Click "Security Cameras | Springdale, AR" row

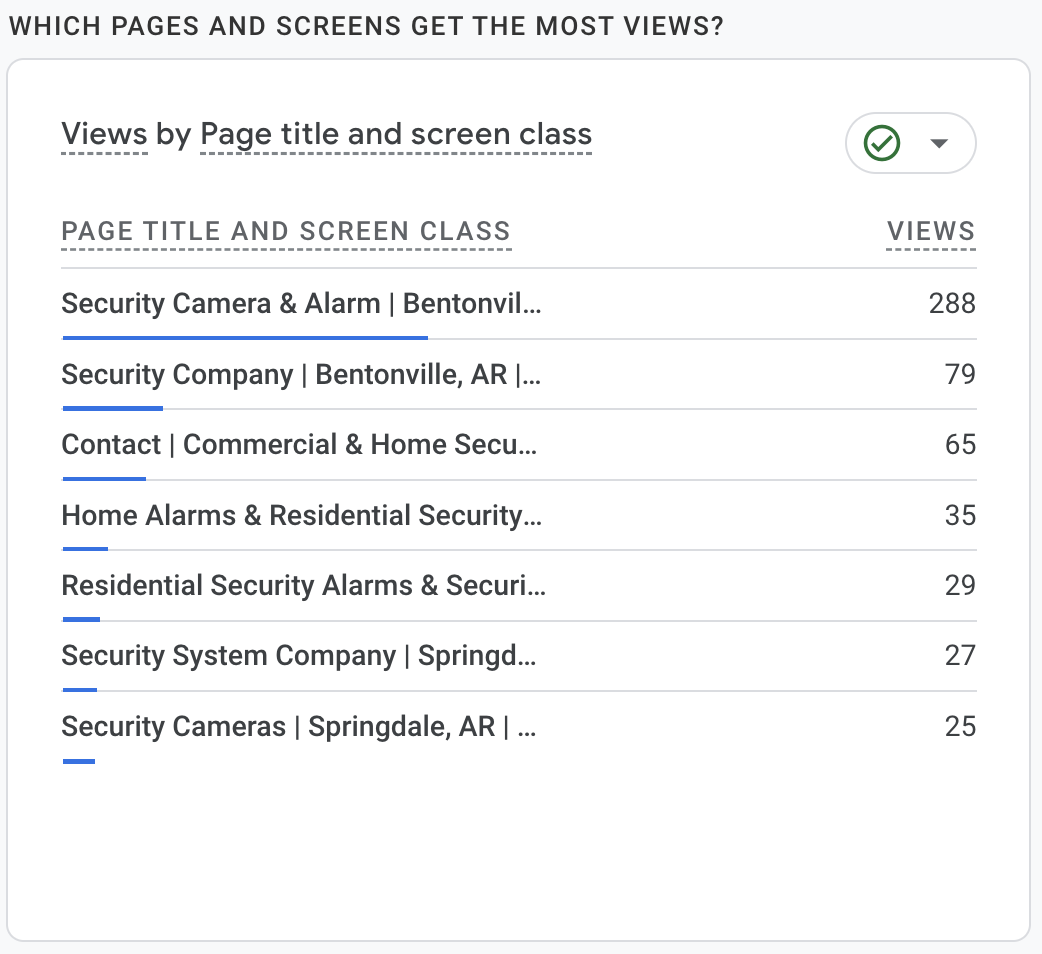[298, 727]
